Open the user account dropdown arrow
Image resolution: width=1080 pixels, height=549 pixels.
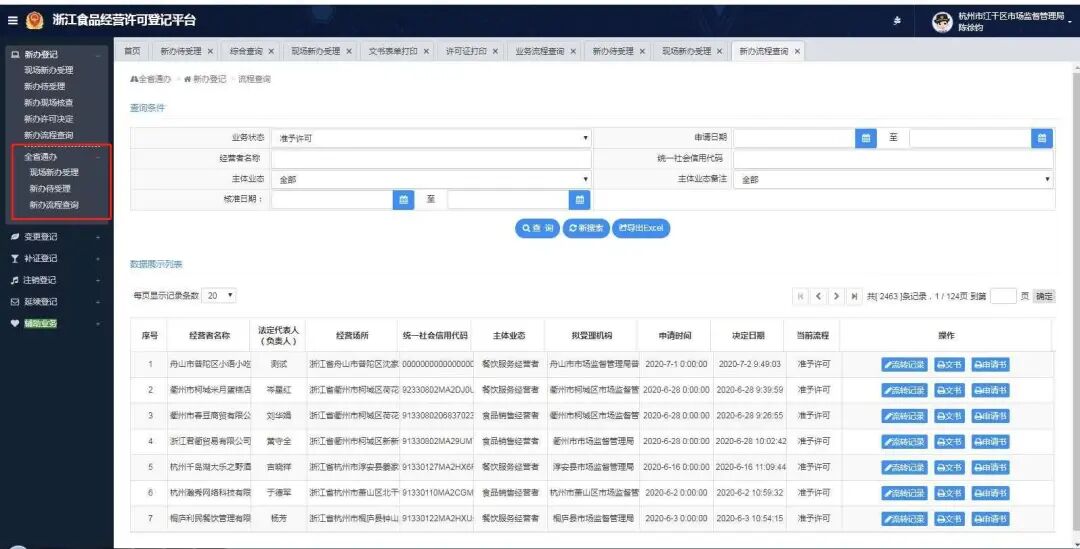[1070, 22]
